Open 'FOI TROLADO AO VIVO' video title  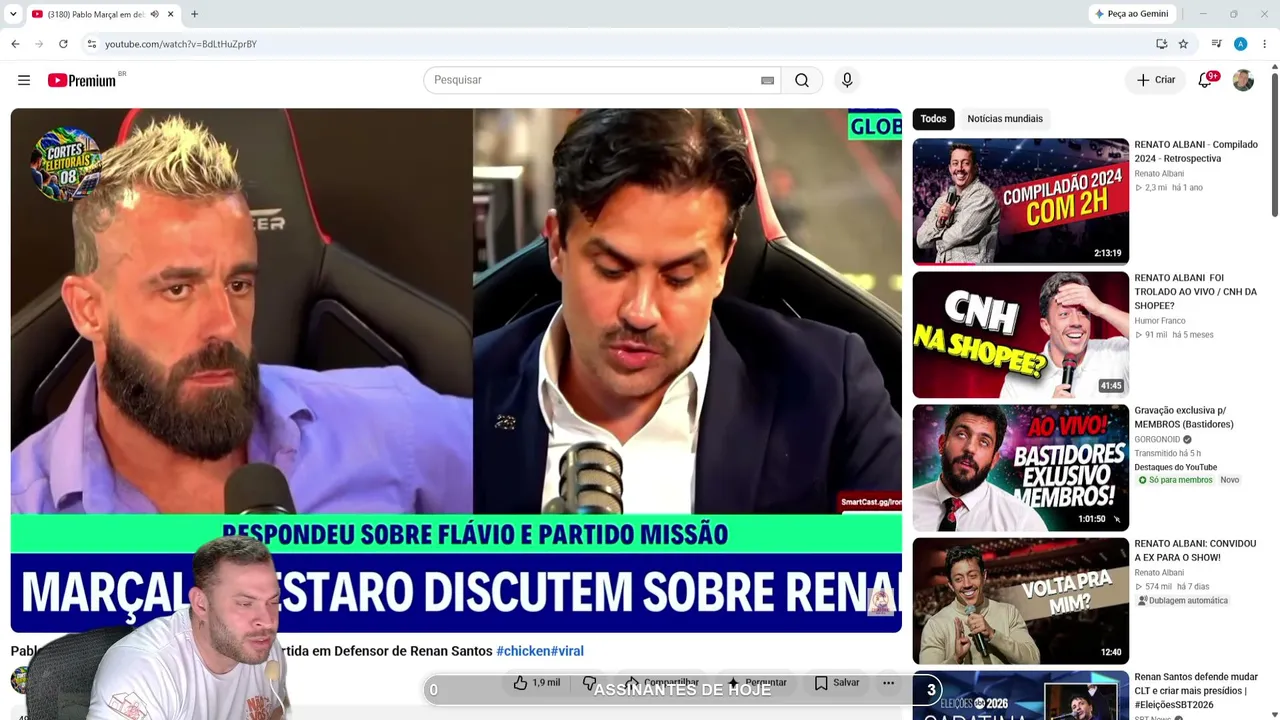[x=1196, y=292]
